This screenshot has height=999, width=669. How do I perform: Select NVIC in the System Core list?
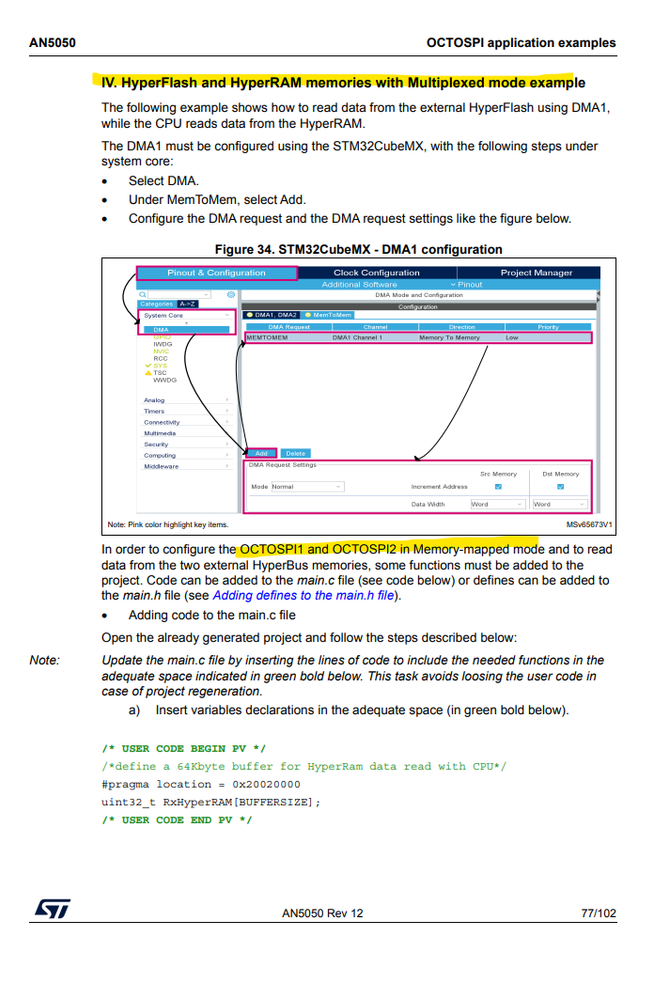click(161, 351)
